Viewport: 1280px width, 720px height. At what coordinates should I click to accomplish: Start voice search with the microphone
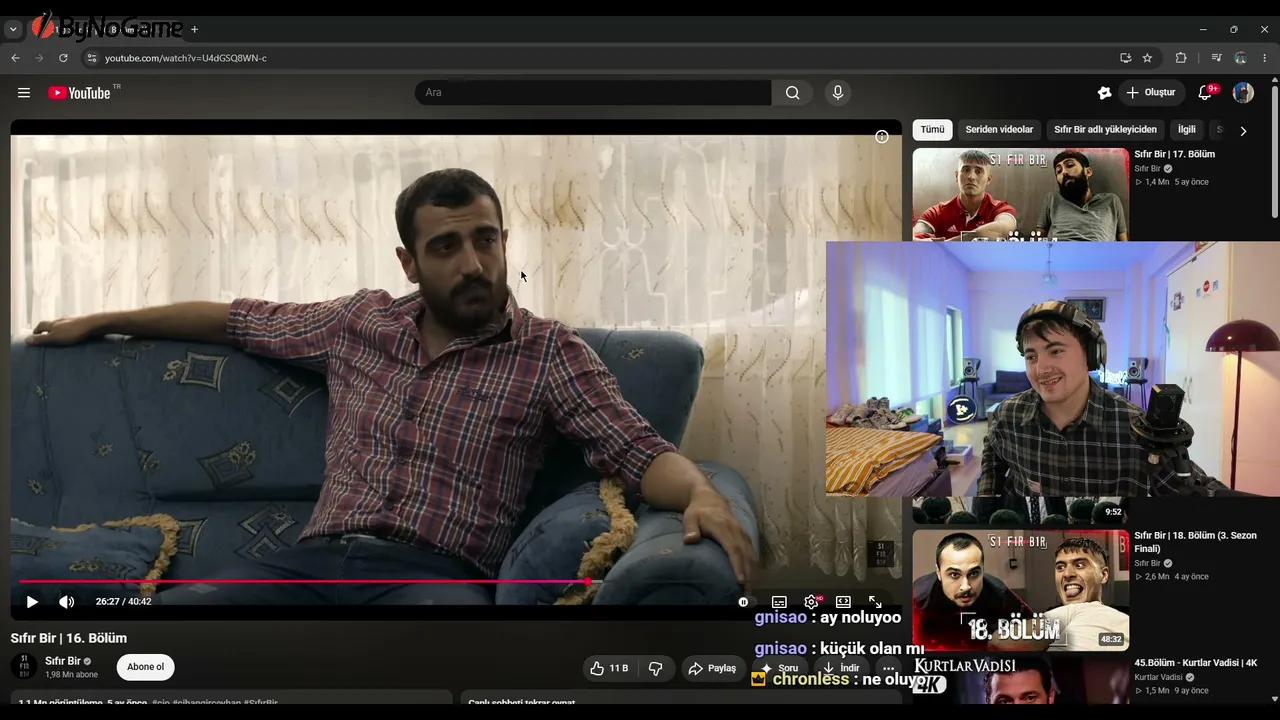[838, 93]
